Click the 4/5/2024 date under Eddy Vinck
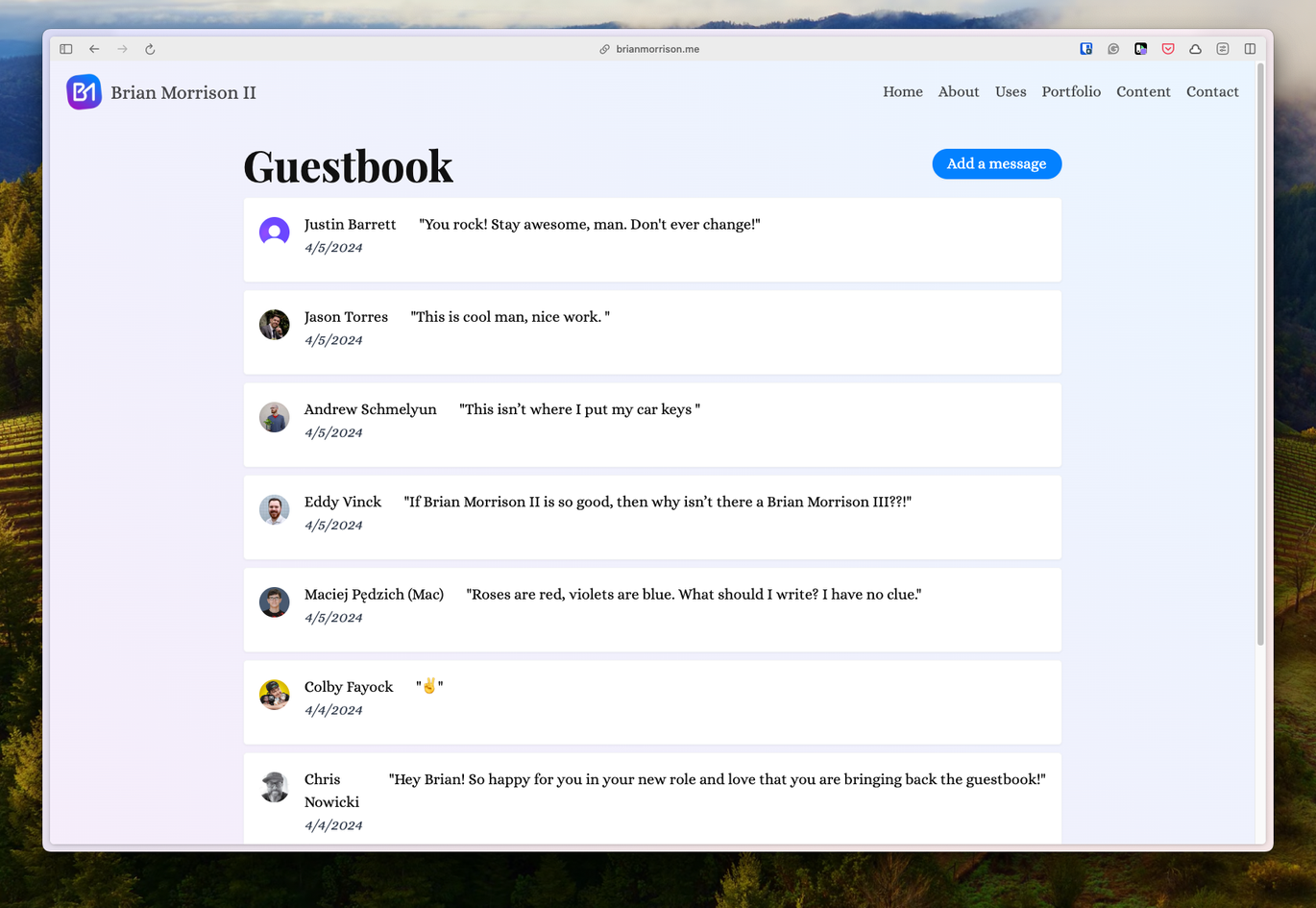Image resolution: width=1316 pixels, height=908 pixels. pos(333,526)
